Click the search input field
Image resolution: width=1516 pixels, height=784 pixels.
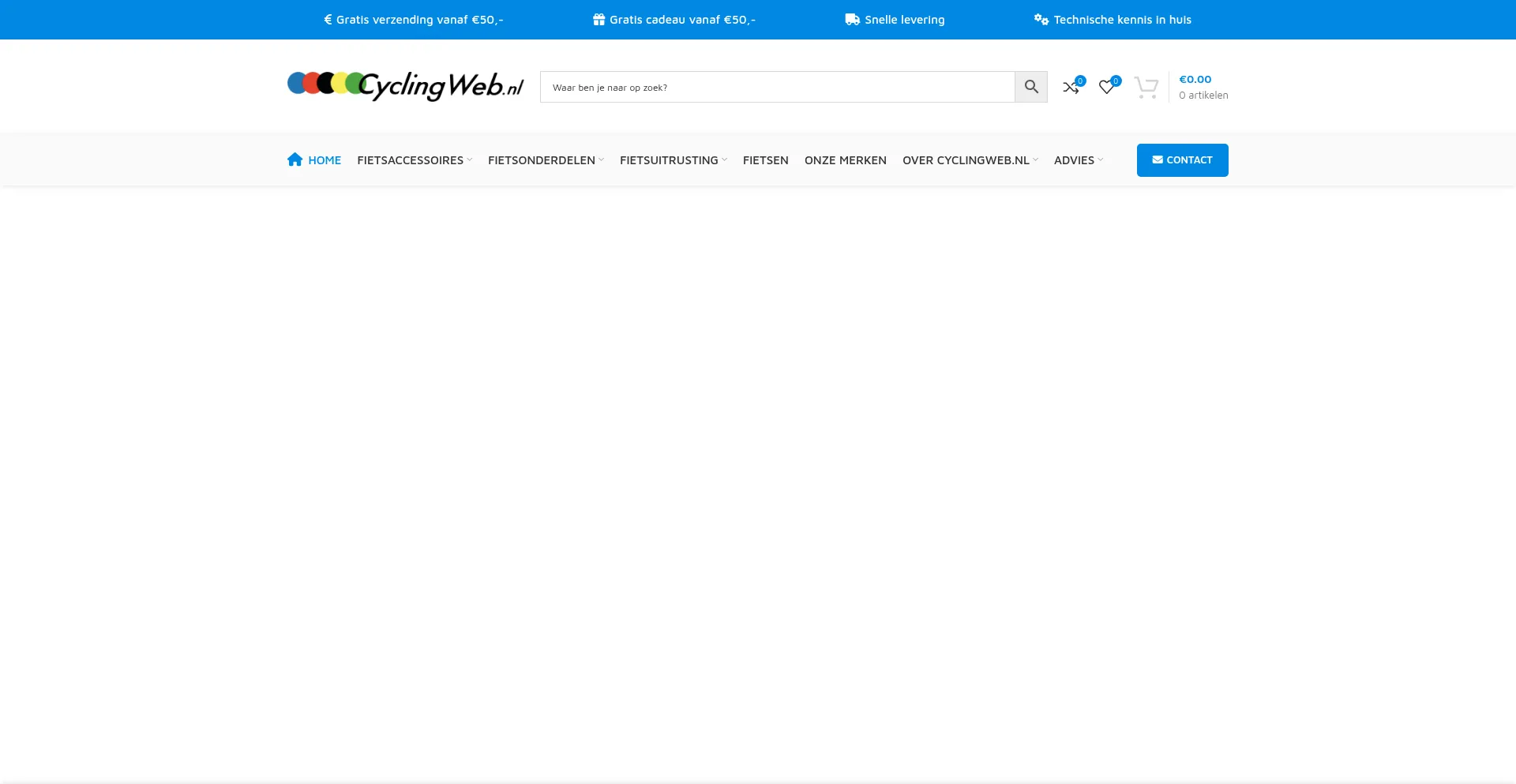coord(777,87)
